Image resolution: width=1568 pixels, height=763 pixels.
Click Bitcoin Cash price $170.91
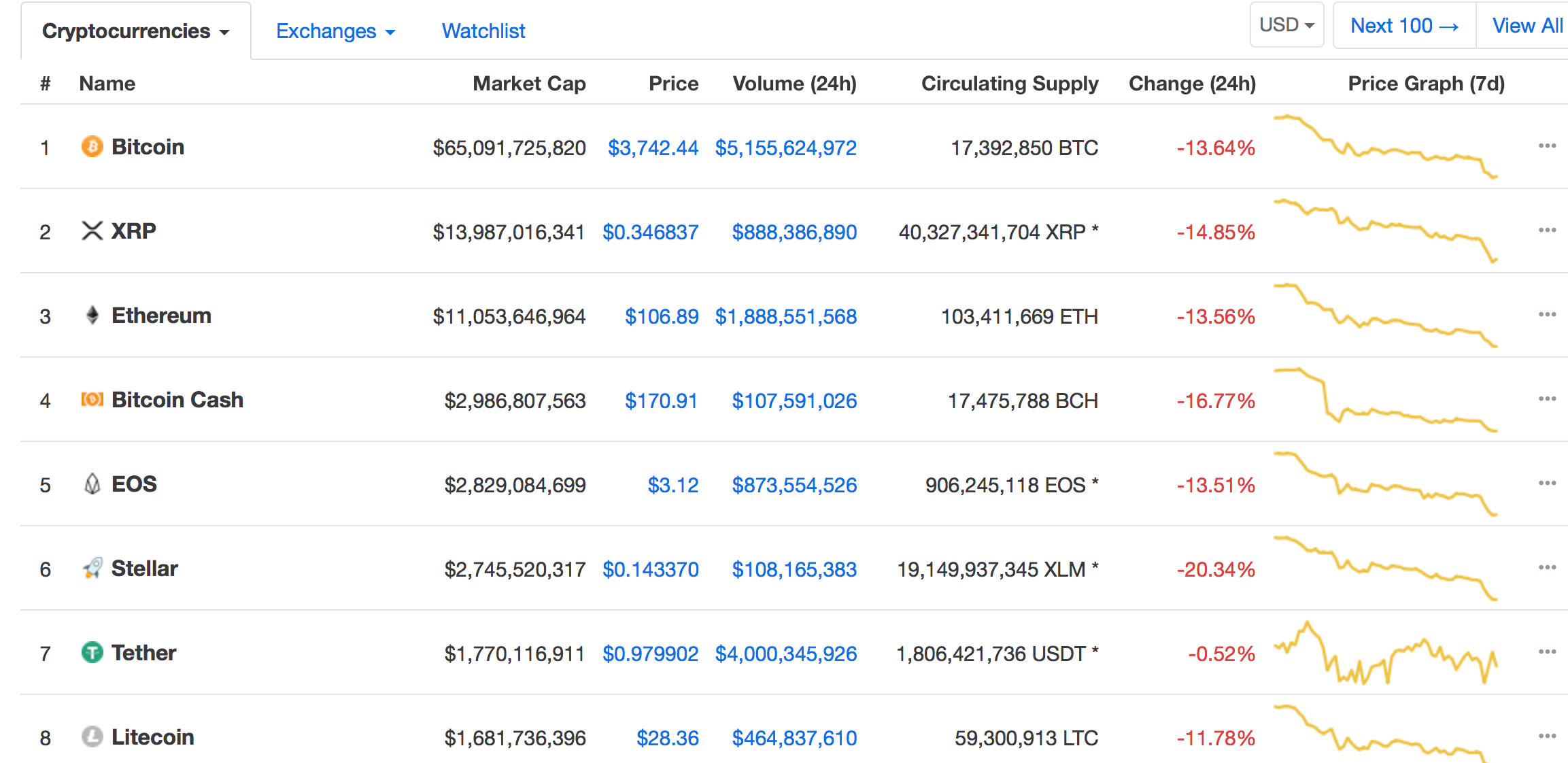coord(661,401)
